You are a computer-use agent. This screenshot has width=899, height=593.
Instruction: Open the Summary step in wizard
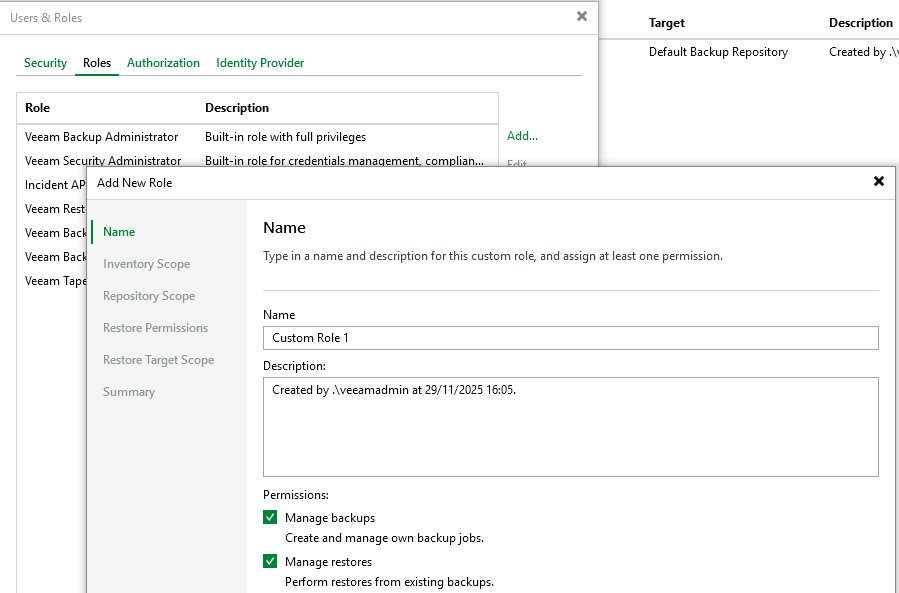pyautogui.click(x=129, y=392)
